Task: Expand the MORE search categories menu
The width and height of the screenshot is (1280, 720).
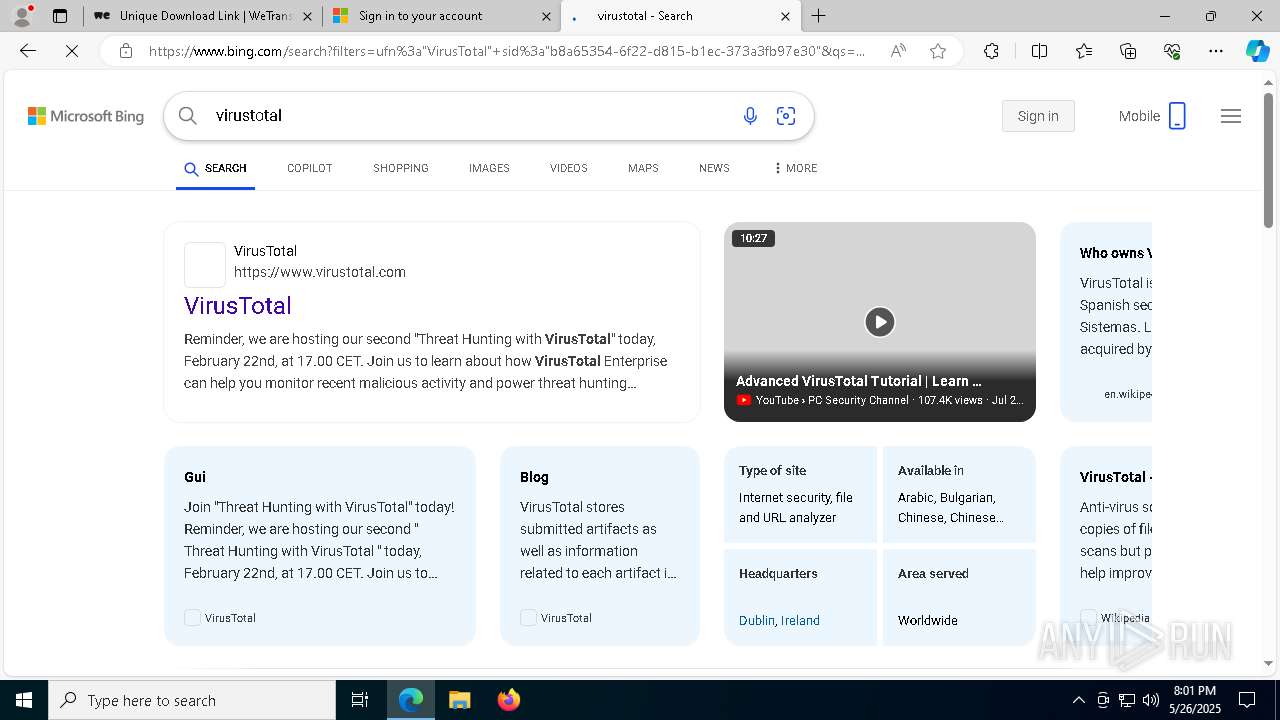Action: click(x=795, y=168)
